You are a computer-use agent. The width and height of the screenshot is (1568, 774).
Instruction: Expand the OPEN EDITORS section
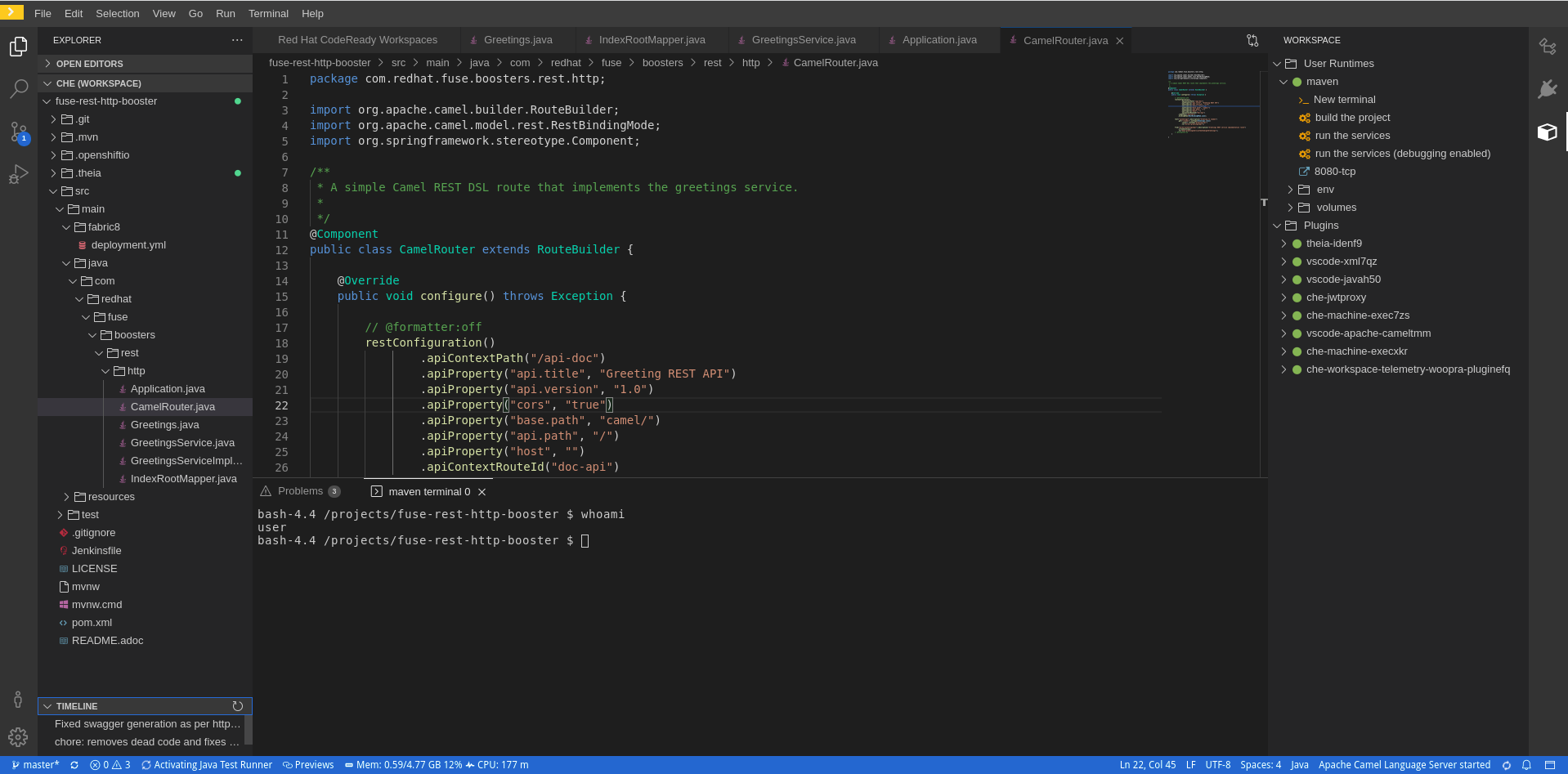click(145, 64)
